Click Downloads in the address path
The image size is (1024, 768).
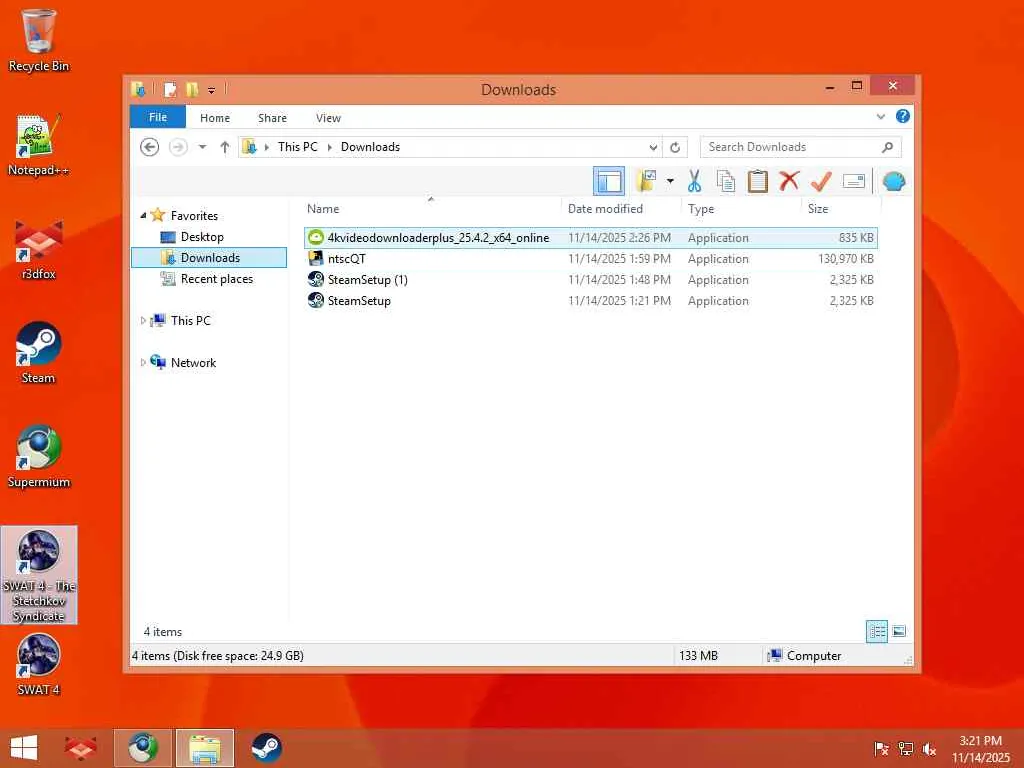coord(370,147)
